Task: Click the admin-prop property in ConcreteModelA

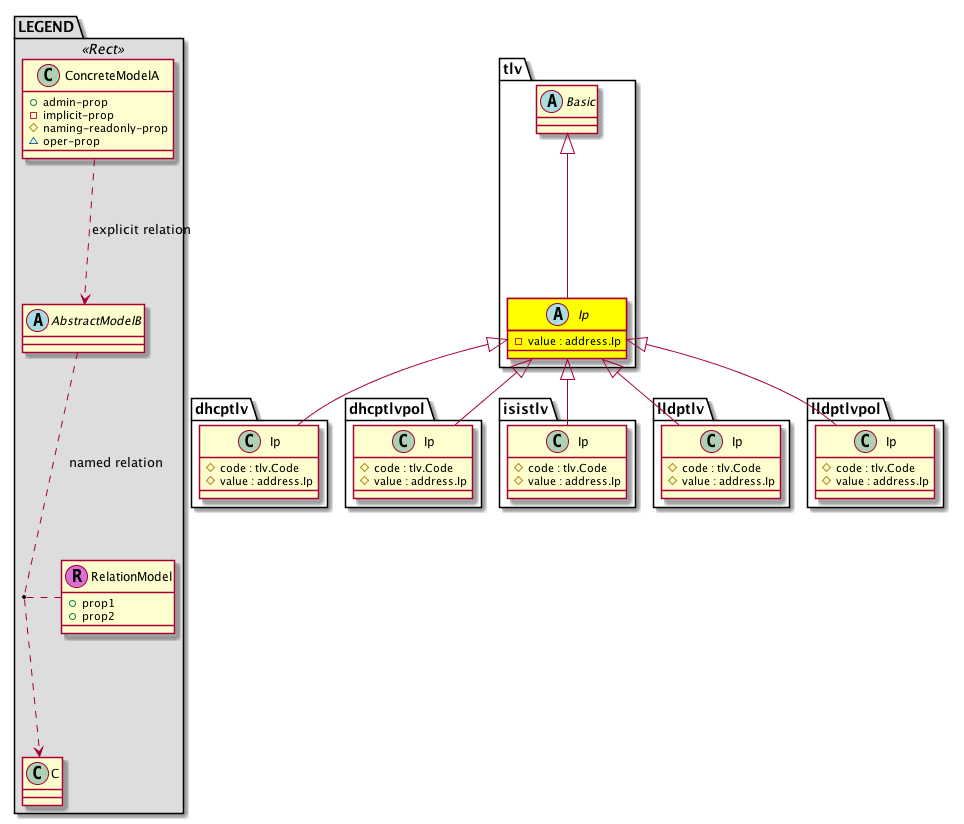Action: pos(81,102)
